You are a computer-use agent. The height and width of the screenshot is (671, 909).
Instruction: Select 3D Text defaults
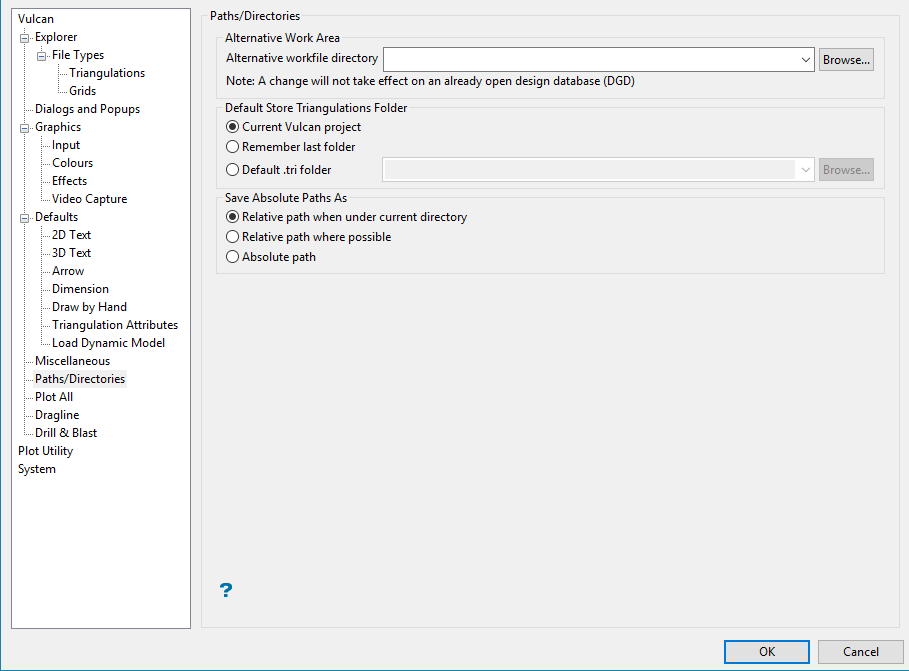[x=71, y=253]
